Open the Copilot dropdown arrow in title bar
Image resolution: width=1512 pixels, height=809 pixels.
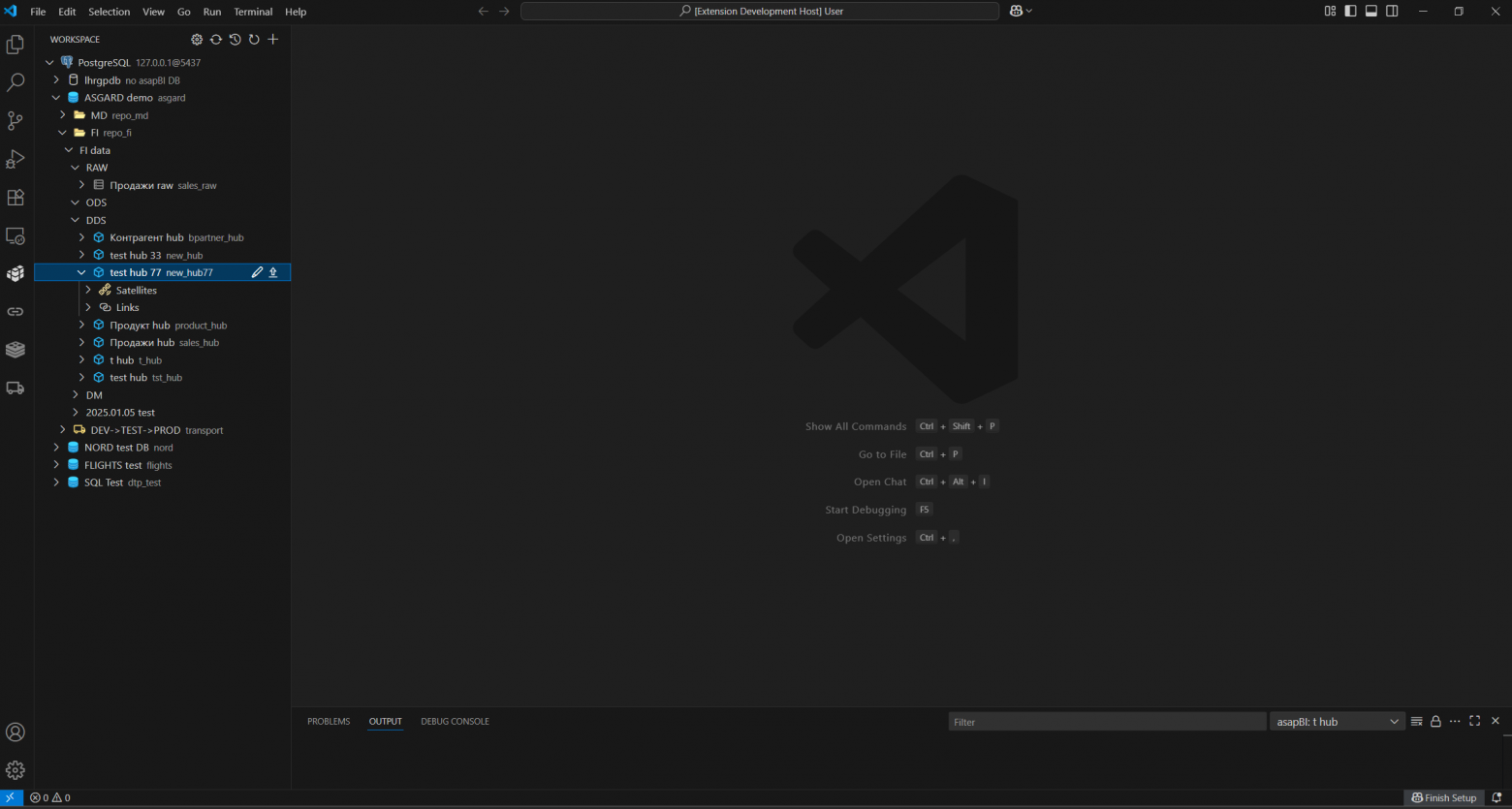[1028, 11]
